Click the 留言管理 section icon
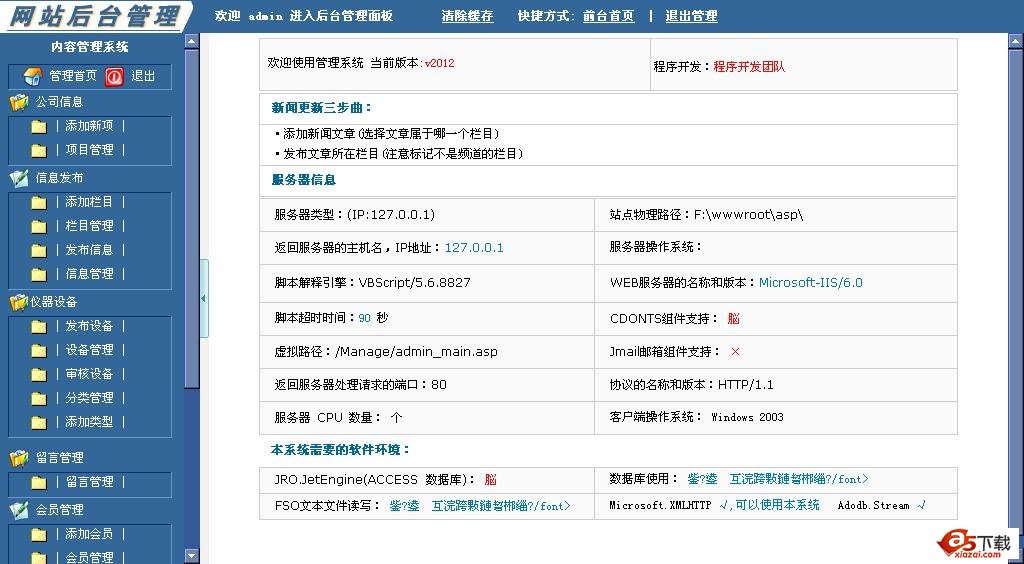1024x564 pixels. click(19, 458)
